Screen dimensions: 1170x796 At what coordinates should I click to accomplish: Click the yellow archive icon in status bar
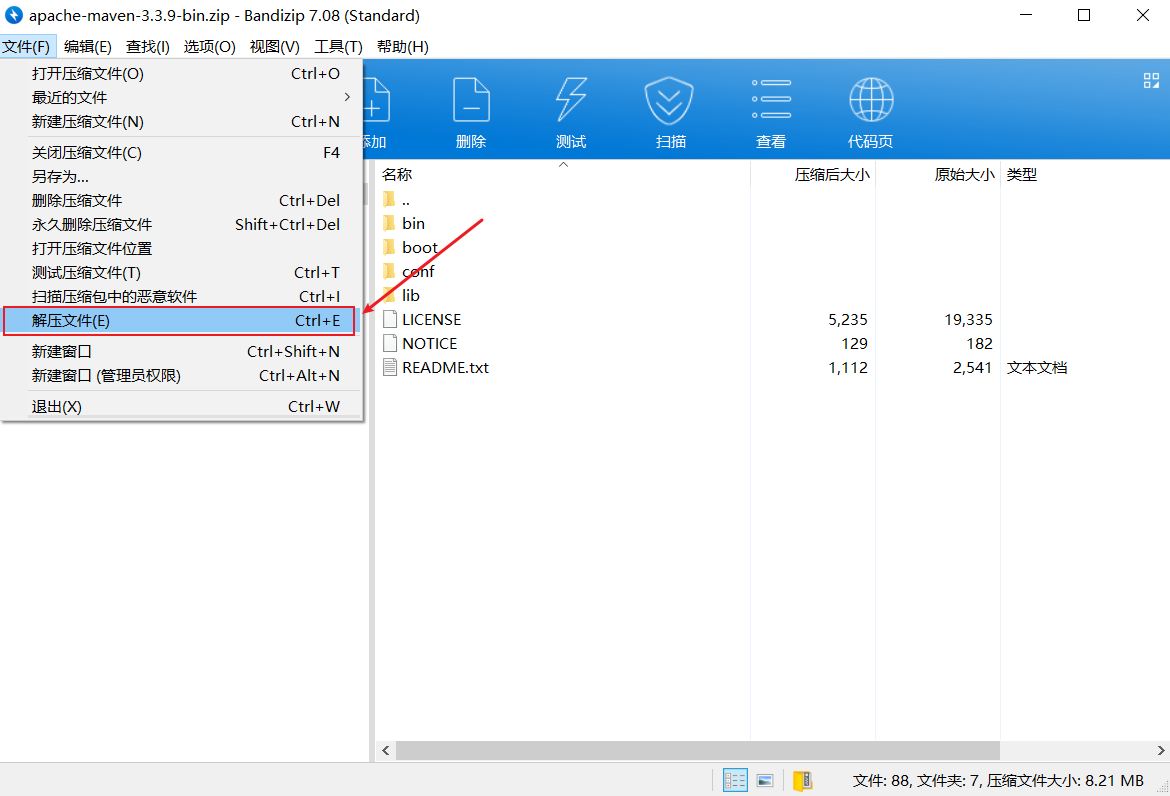pyautogui.click(x=802, y=780)
